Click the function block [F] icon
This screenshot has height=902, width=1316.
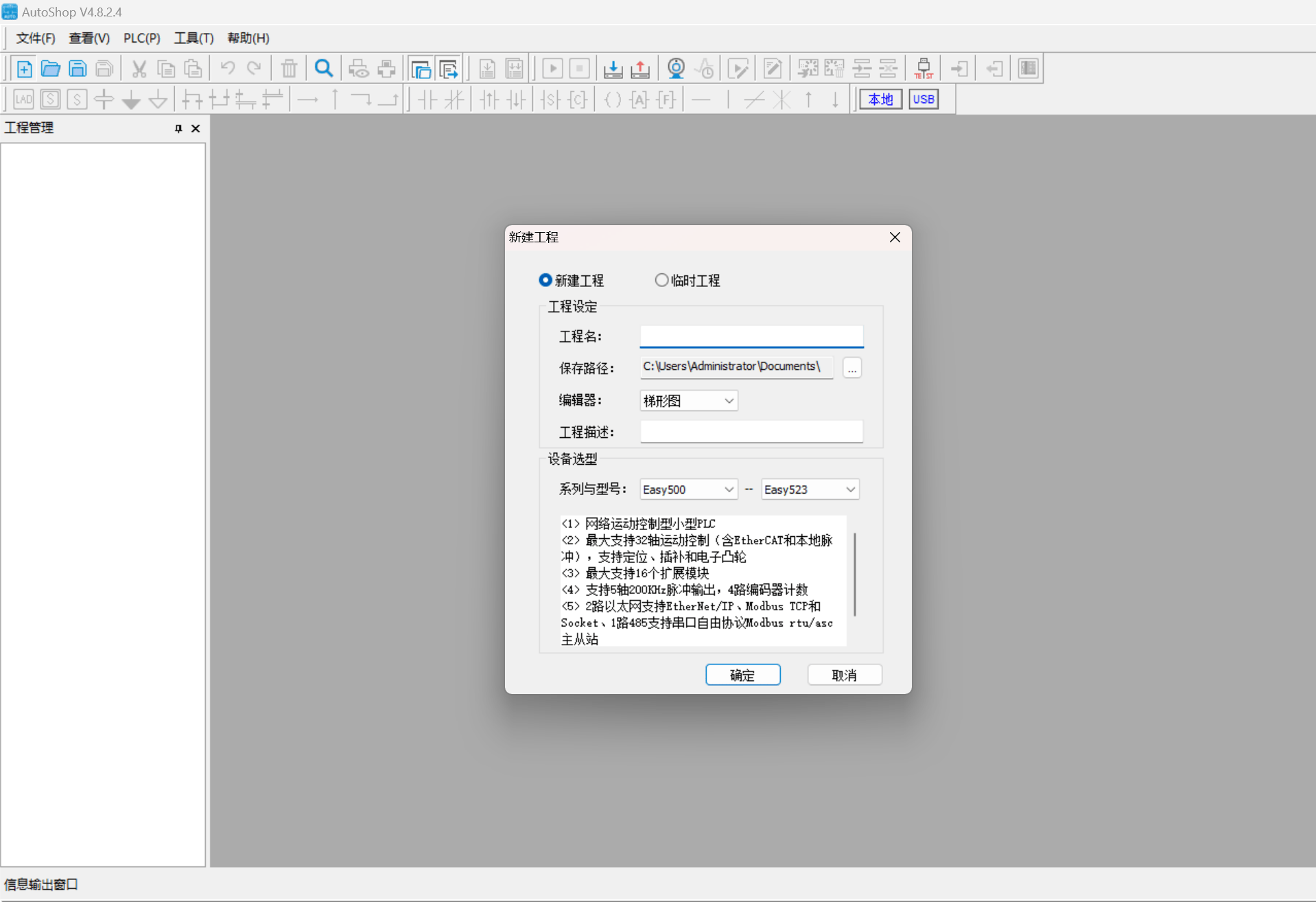pyautogui.click(x=667, y=100)
